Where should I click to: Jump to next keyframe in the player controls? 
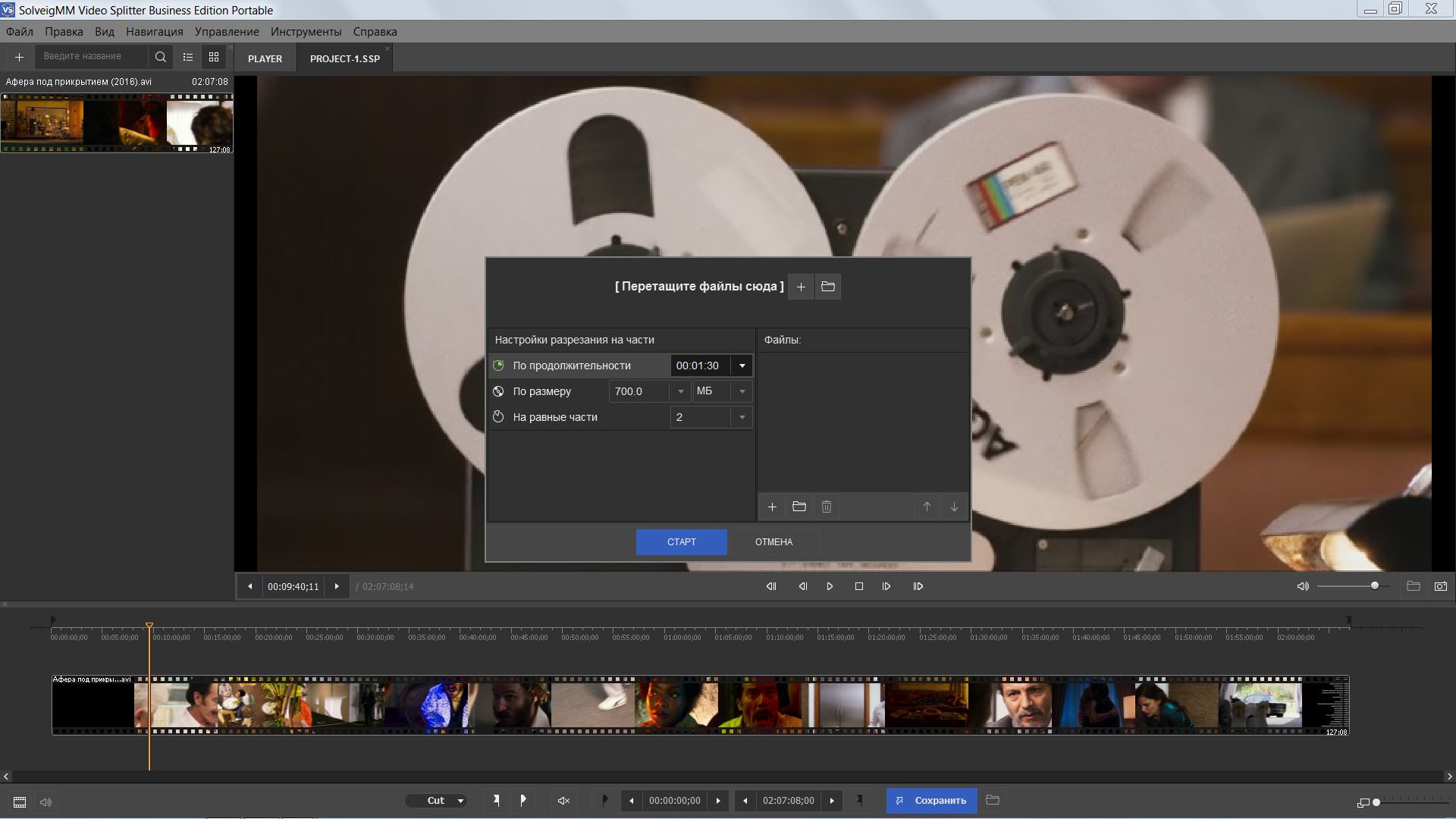[x=918, y=586]
